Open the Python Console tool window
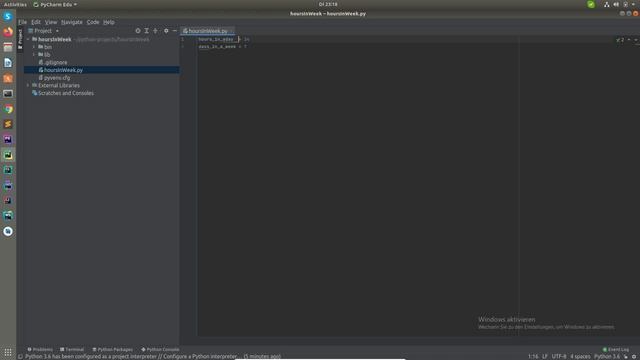 (x=160, y=349)
